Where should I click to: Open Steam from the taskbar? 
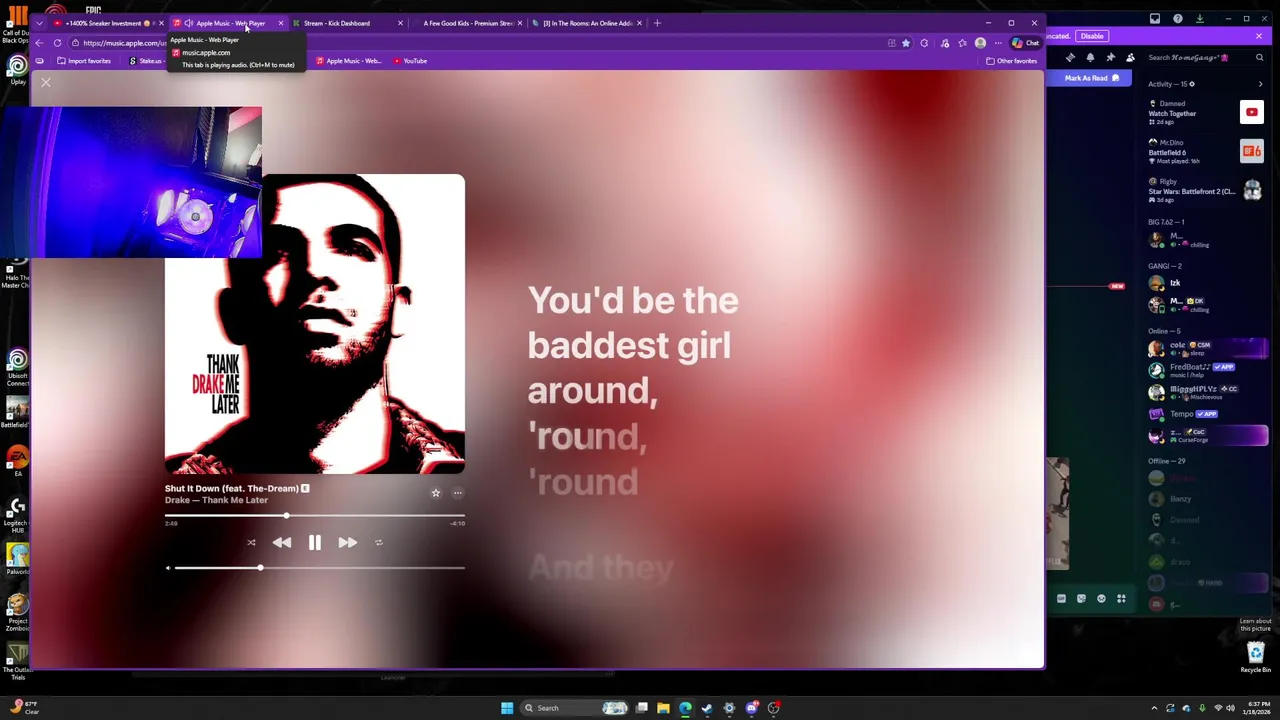(707, 708)
